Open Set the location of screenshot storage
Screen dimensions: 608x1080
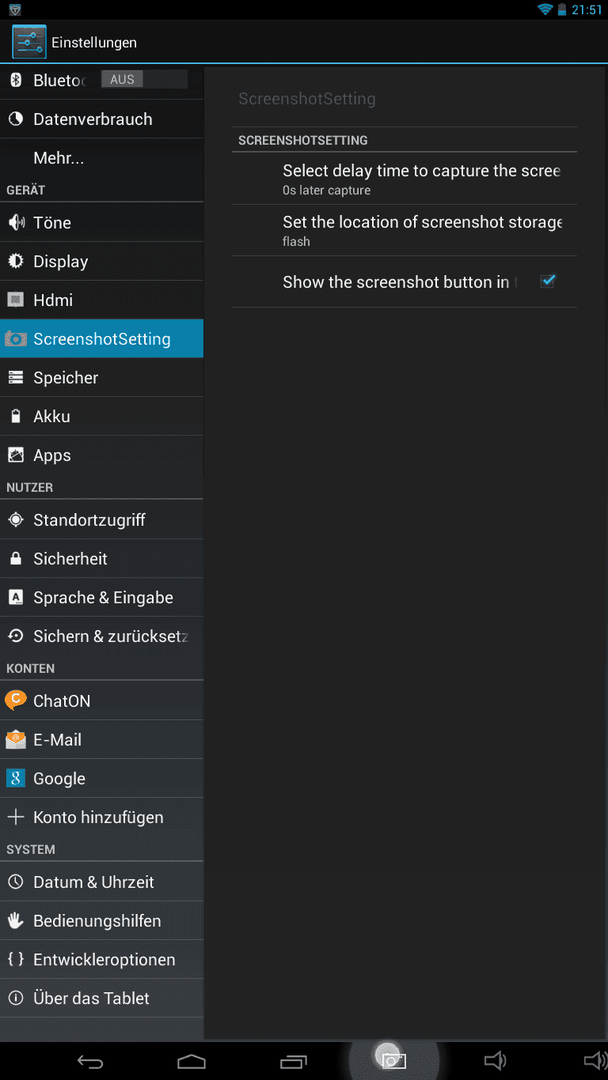(404, 230)
